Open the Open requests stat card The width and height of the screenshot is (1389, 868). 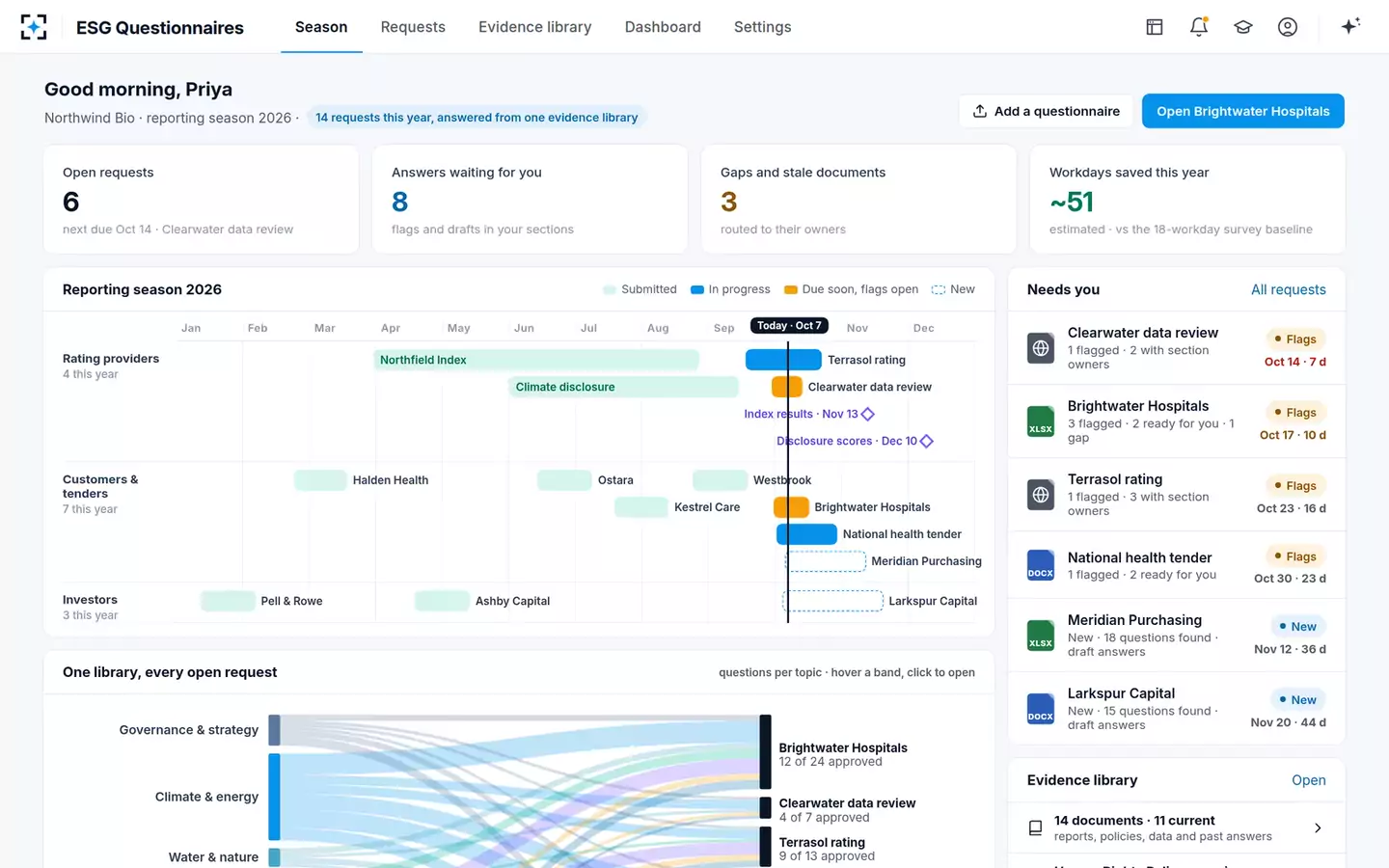click(x=202, y=200)
